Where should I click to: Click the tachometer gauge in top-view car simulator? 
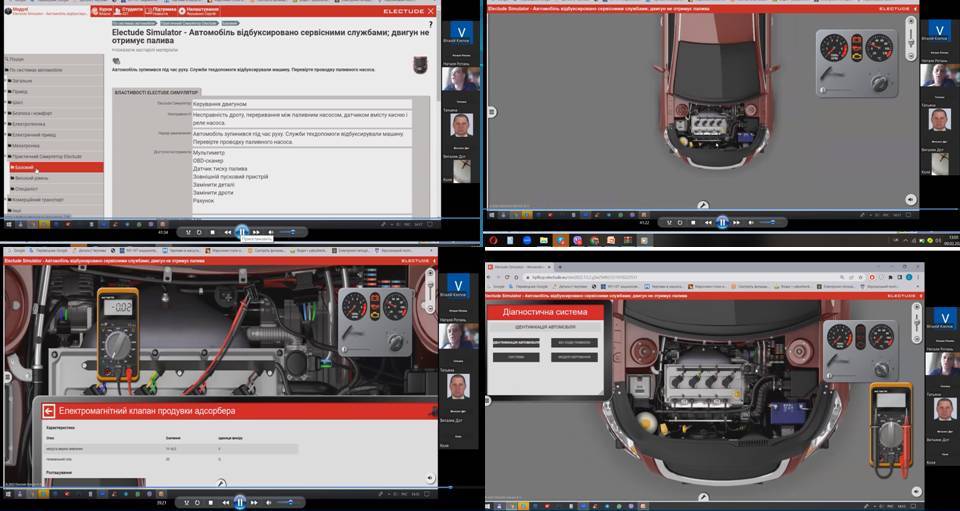pos(834,47)
